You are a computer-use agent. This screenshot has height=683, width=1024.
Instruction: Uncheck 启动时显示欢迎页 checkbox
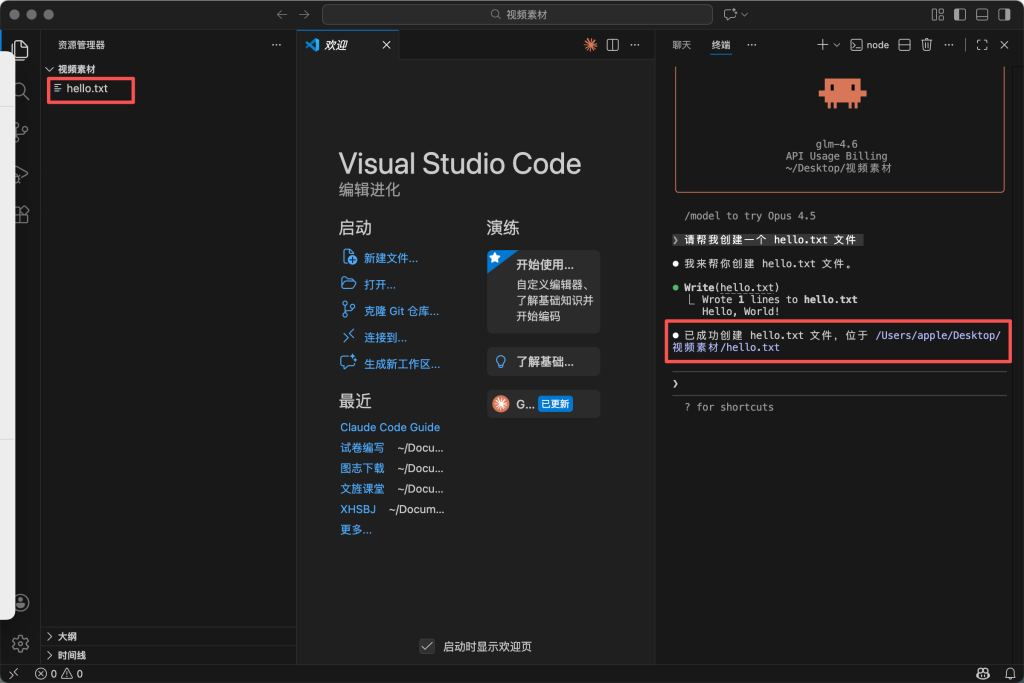pos(427,646)
